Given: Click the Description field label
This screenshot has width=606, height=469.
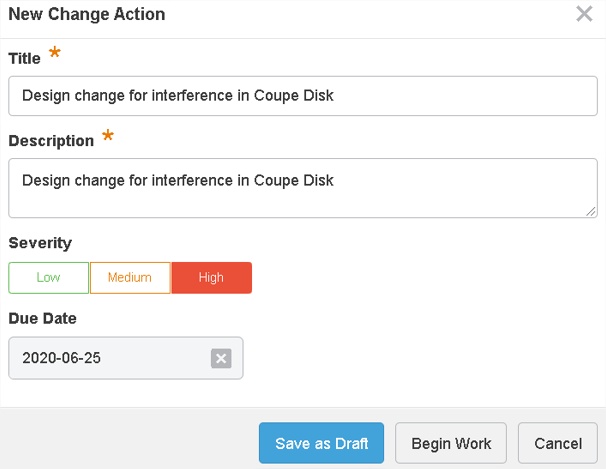Looking at the screenshot, I should click(51, 141).
